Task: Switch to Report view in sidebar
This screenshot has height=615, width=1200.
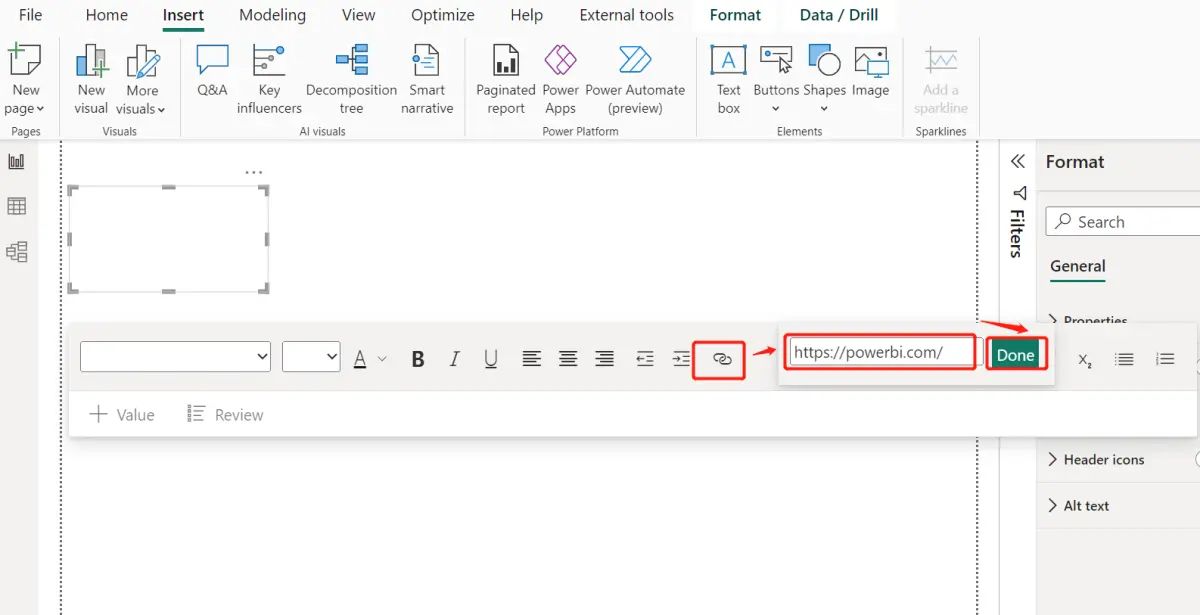Action: click(x=17, y=161)
